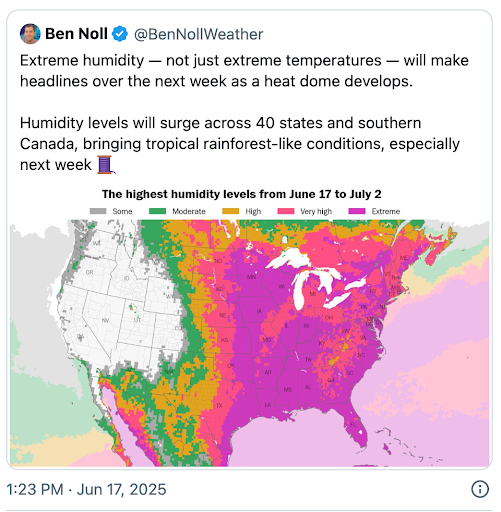Click the tweet text about heat dome

(244, 71)
